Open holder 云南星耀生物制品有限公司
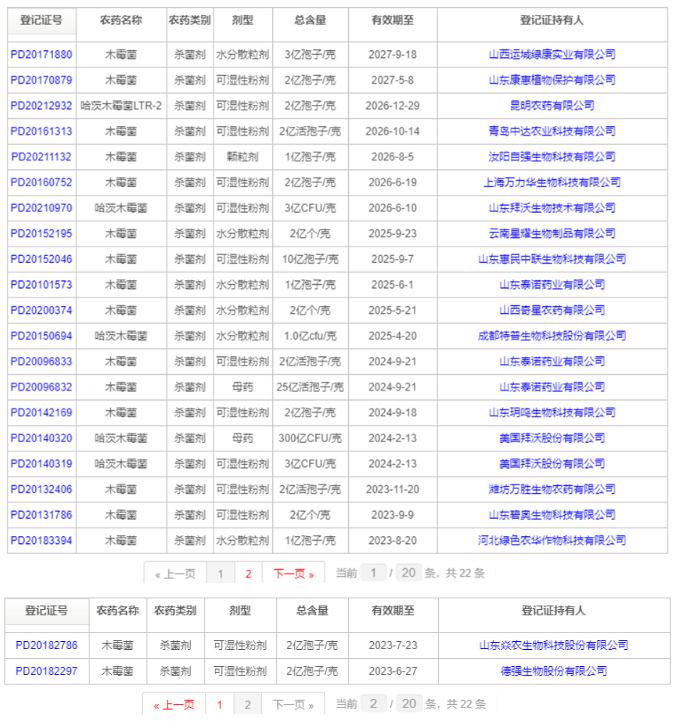Viewport: 676px width, 721px height. point(552,234)
